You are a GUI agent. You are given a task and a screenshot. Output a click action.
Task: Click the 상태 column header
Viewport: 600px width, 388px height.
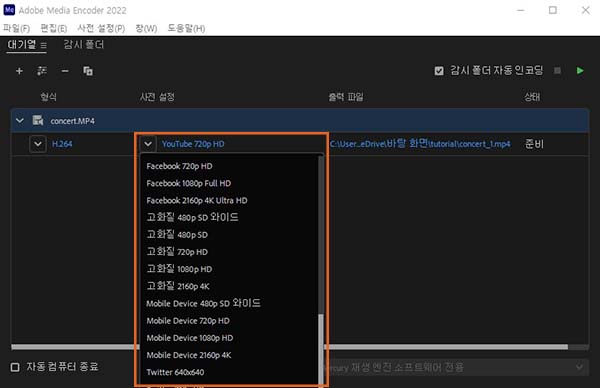tap(532, 97)
